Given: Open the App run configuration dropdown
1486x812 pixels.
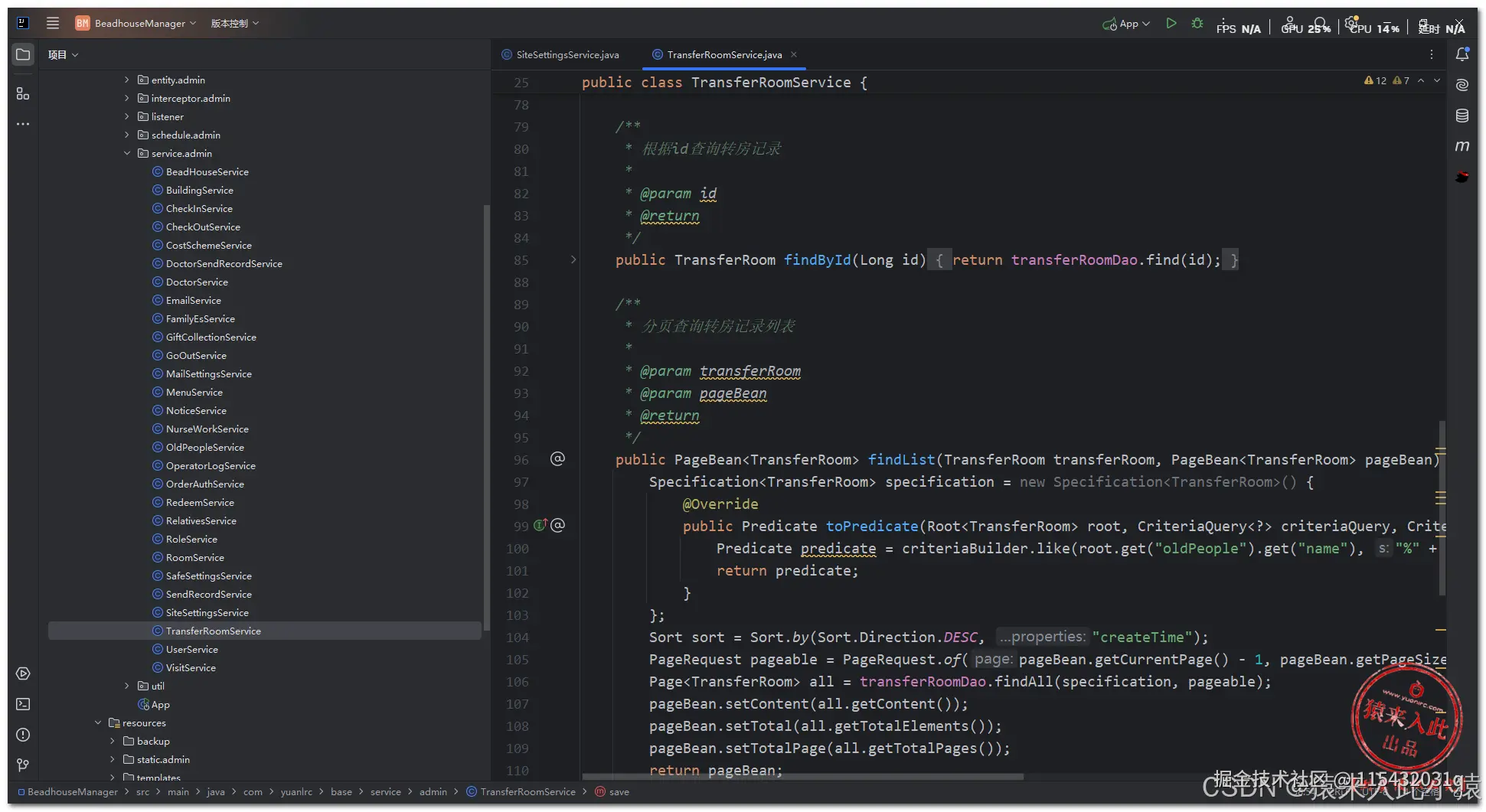Looking at the screenshot, I should (1126, 24).
